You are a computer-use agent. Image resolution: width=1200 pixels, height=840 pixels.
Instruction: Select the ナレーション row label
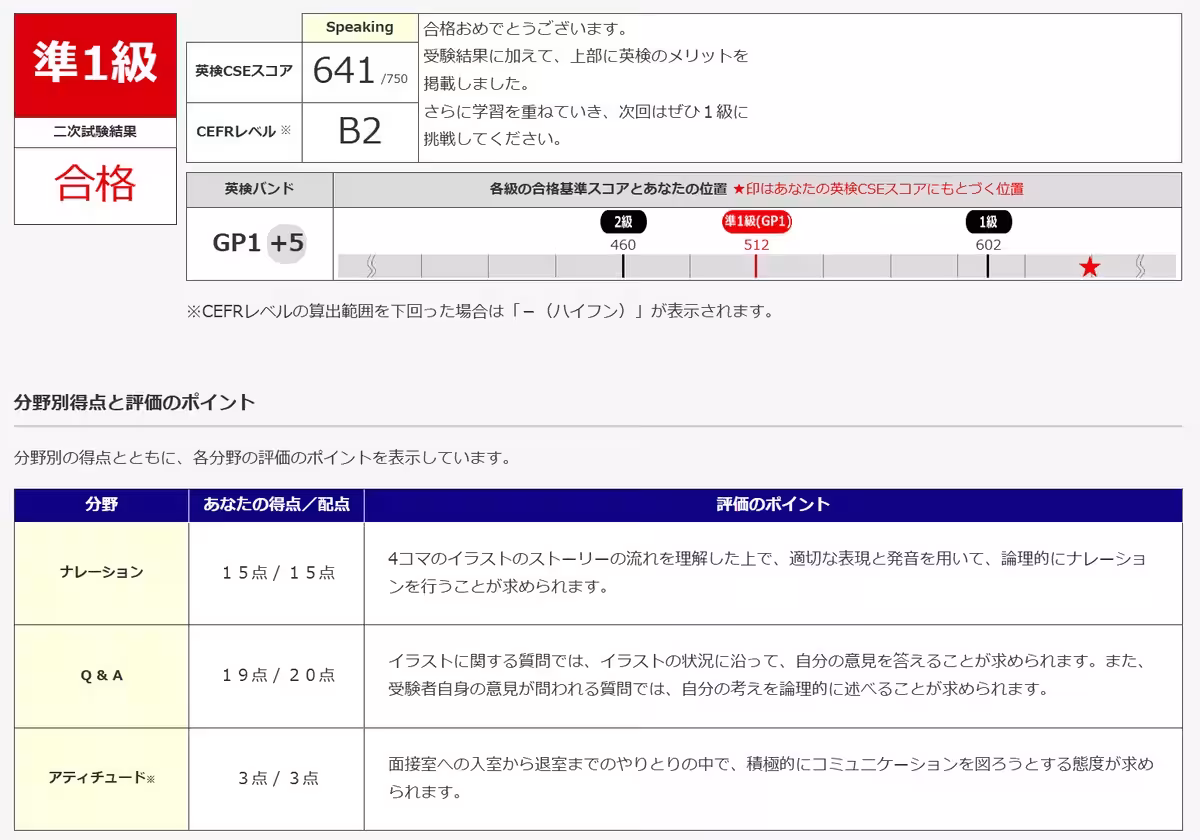tap(100, 570)
